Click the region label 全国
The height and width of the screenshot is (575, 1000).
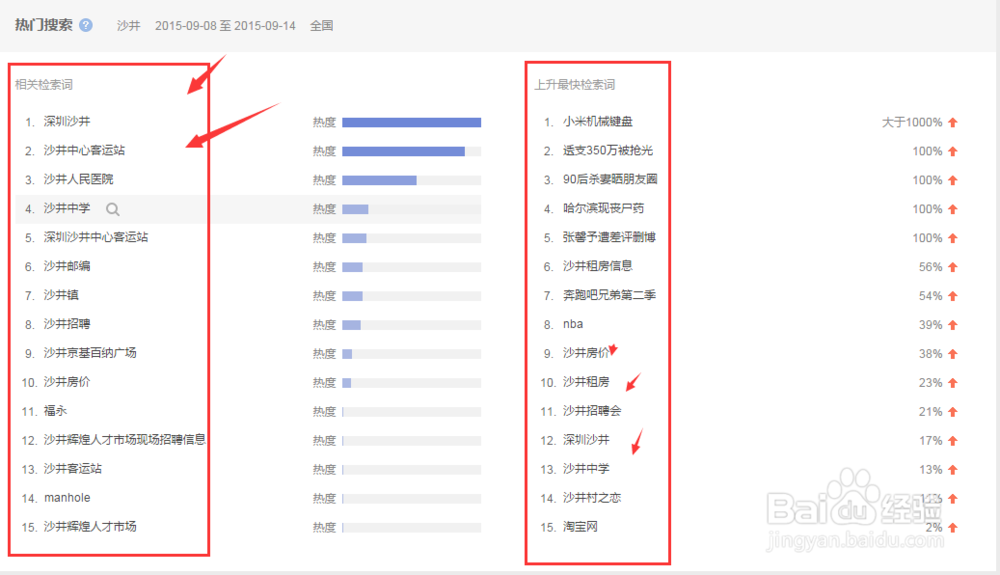(321, 25)
